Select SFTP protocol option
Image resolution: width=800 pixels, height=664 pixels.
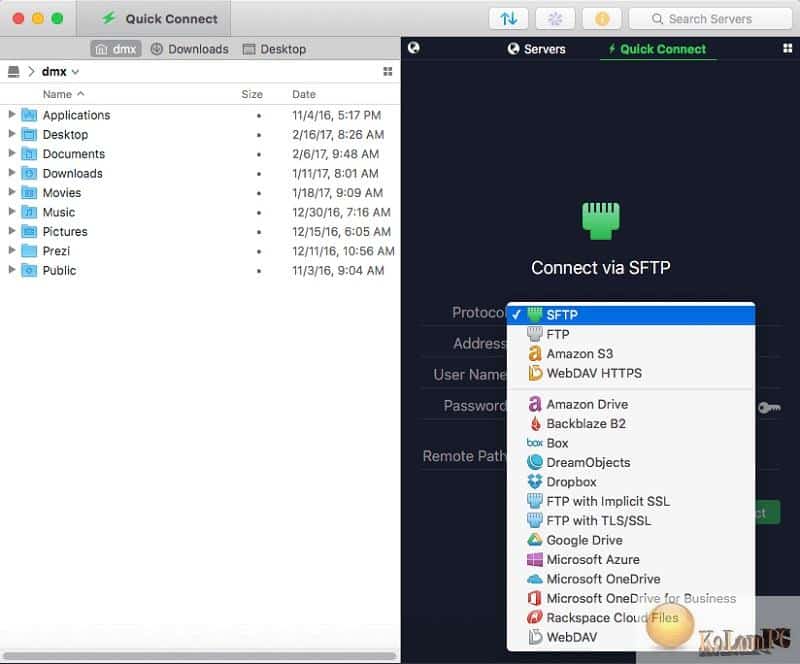[631, 314]
